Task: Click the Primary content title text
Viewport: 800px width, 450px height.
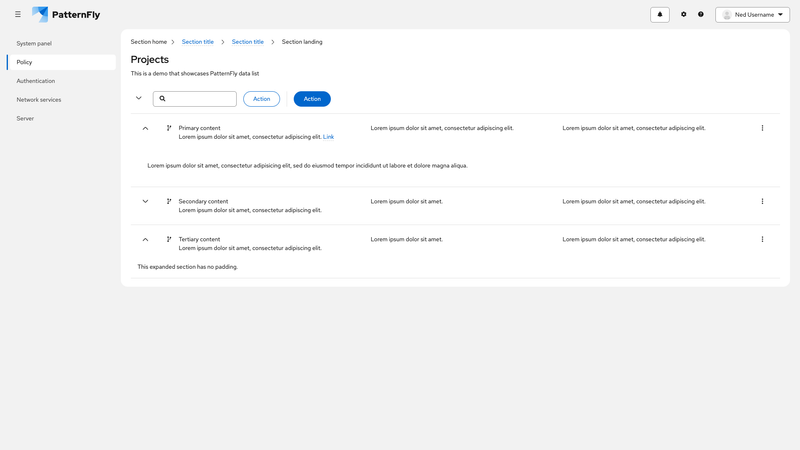Action: tap(199, 128)
